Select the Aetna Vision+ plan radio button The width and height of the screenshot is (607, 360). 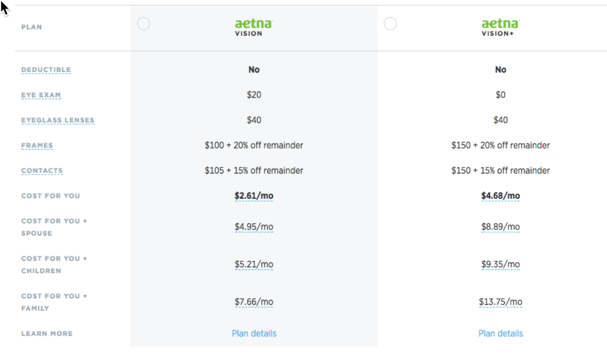390,24
